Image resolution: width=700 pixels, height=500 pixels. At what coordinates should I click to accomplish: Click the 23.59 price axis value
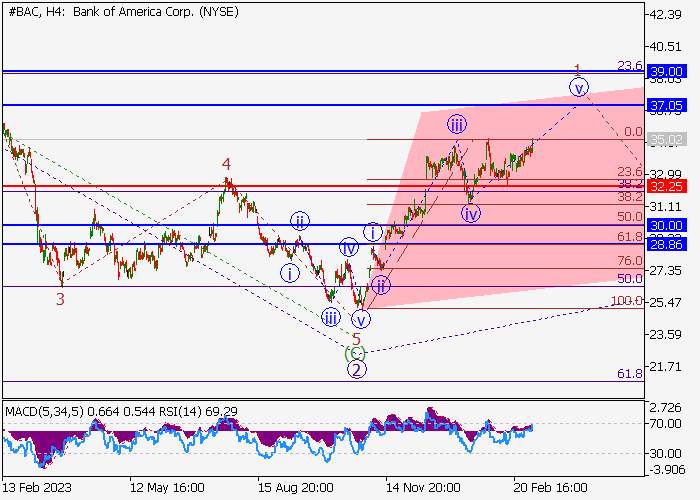coord(665,334)
